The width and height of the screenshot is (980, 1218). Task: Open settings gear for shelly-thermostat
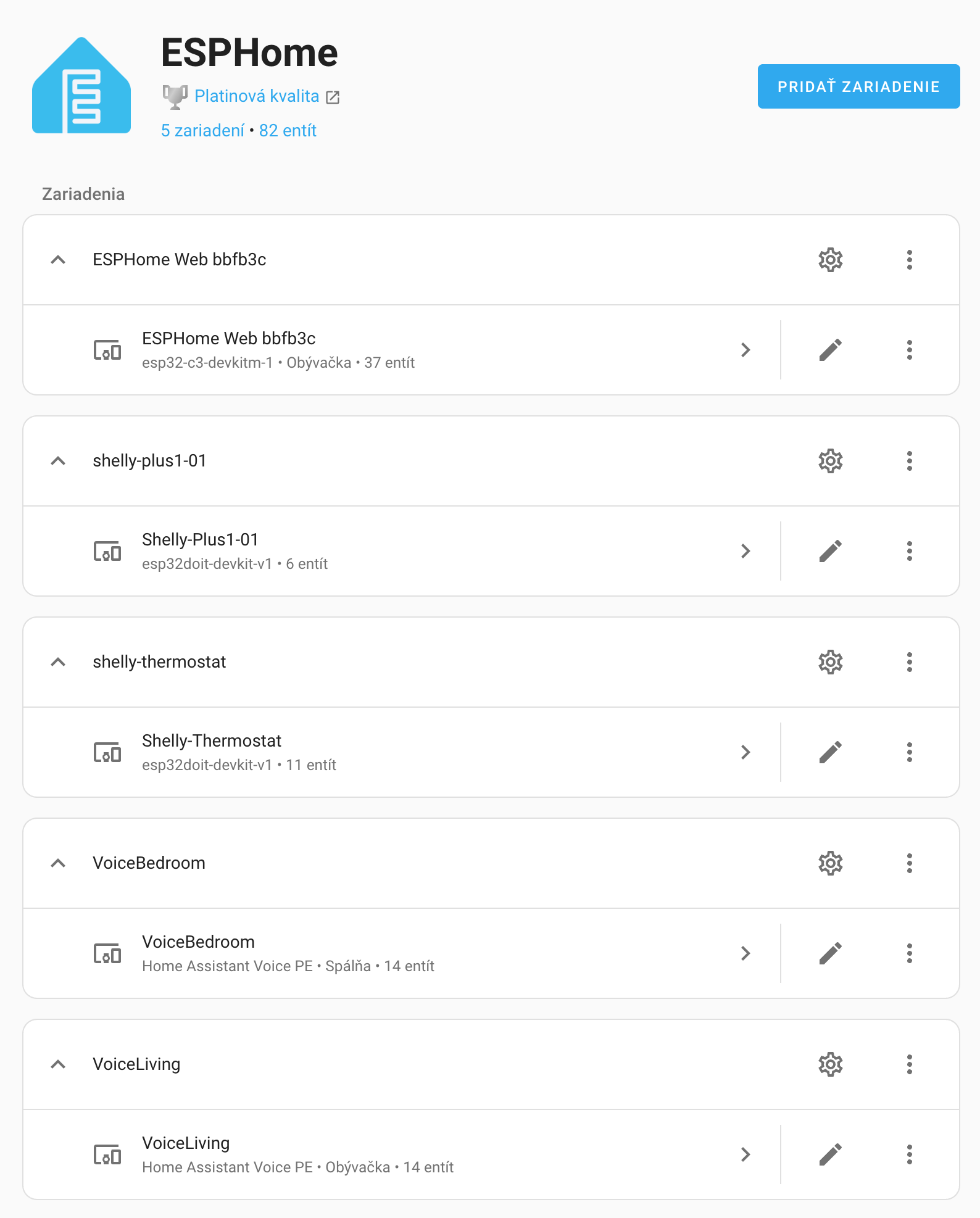tap(831, 662)
